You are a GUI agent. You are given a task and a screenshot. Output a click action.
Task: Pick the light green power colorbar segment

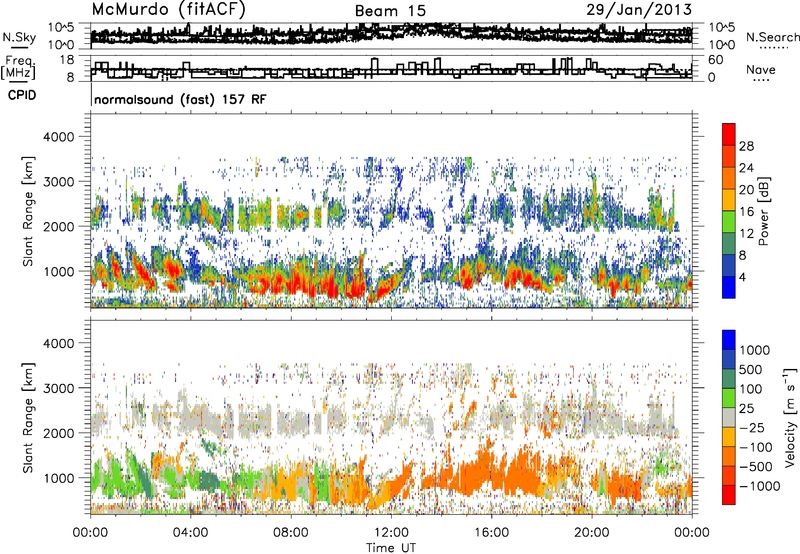tap(729, 222)
